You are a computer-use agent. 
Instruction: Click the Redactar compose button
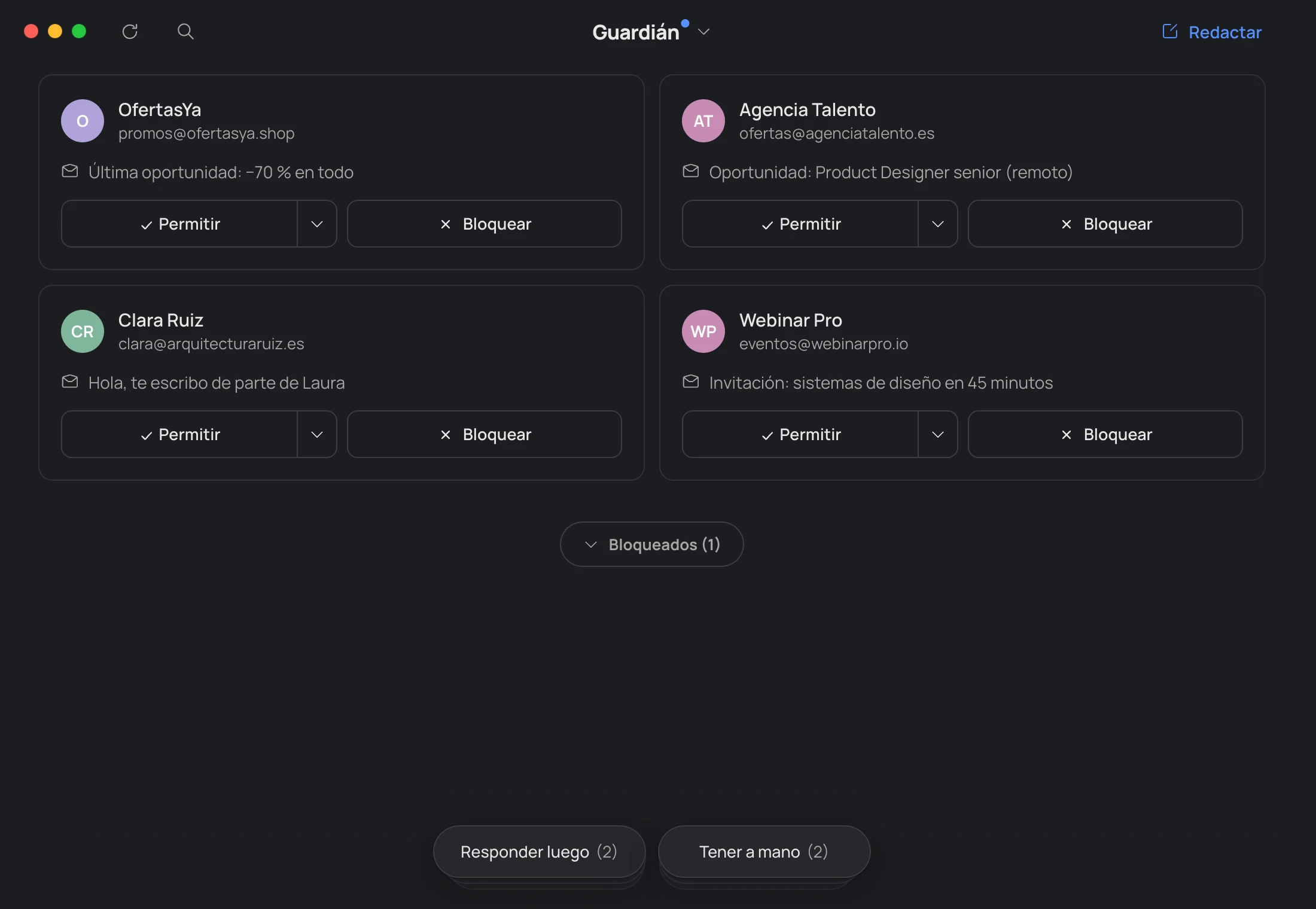(x=1212, y=32)
